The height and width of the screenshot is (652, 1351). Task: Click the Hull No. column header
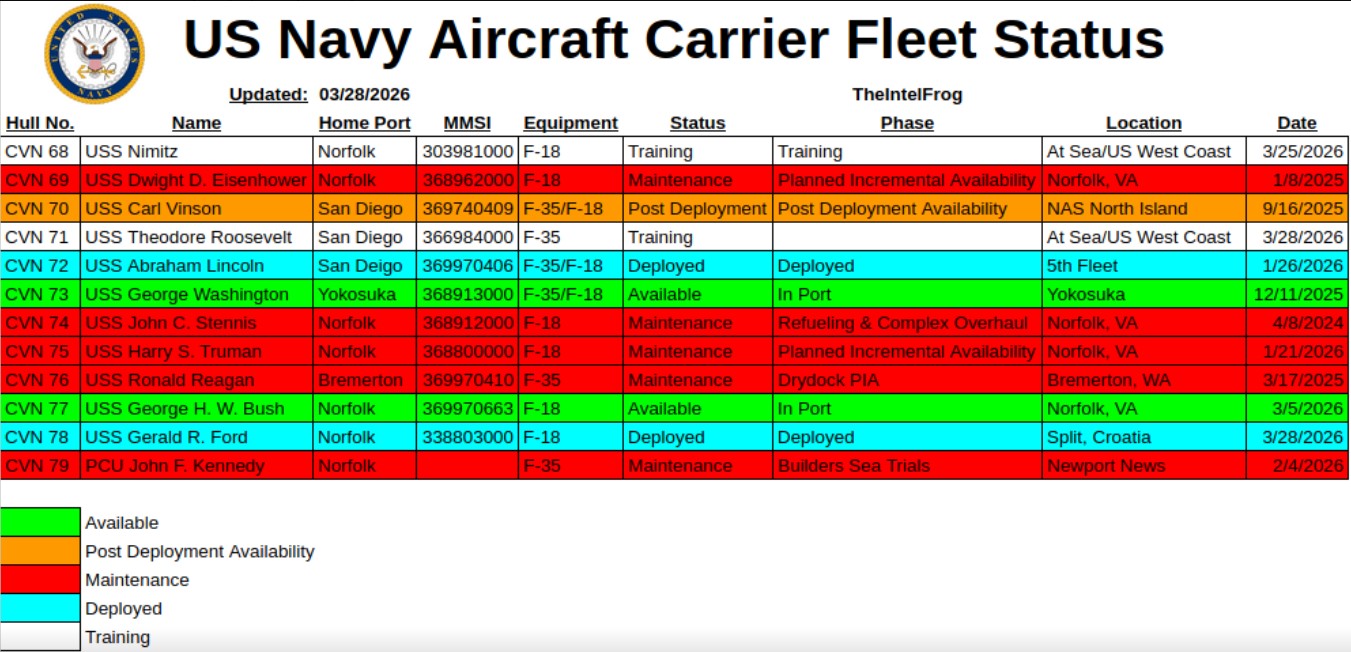coord(40,123)
